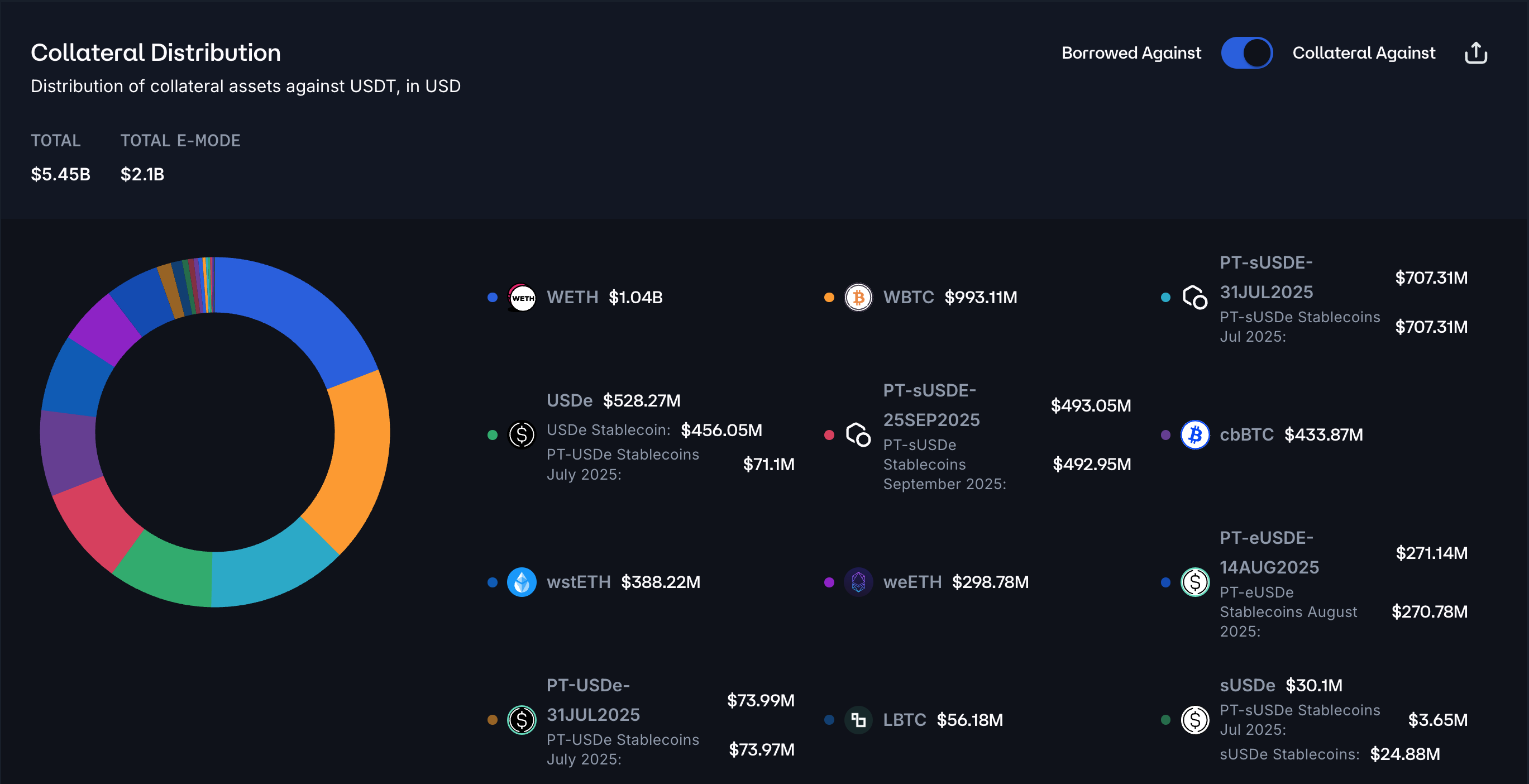Click the export share icon

tap(1475, 53)
